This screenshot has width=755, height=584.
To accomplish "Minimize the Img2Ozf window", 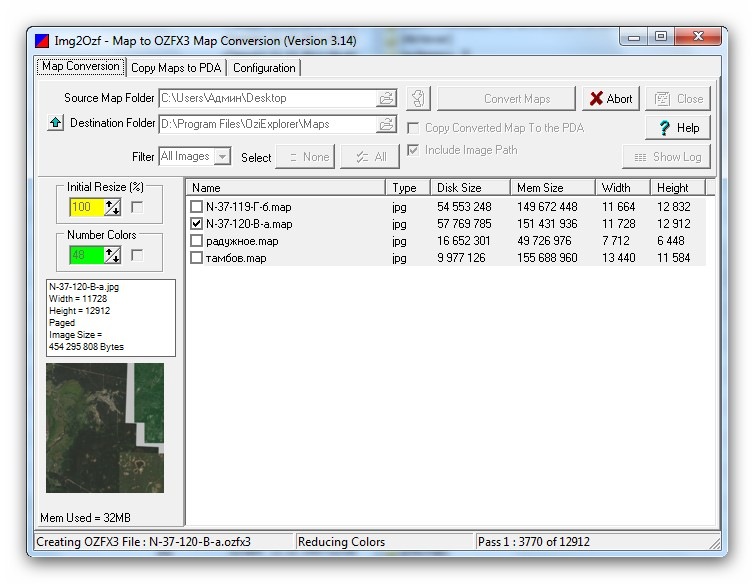I will [x=634, y=37].
